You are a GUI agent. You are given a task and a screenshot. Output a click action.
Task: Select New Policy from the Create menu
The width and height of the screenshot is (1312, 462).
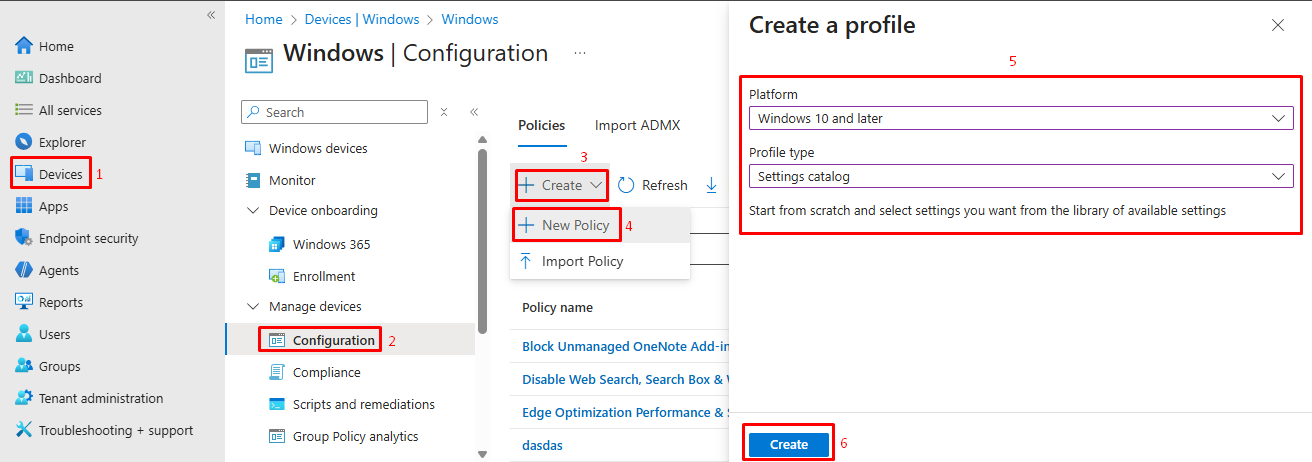point(575,225)
